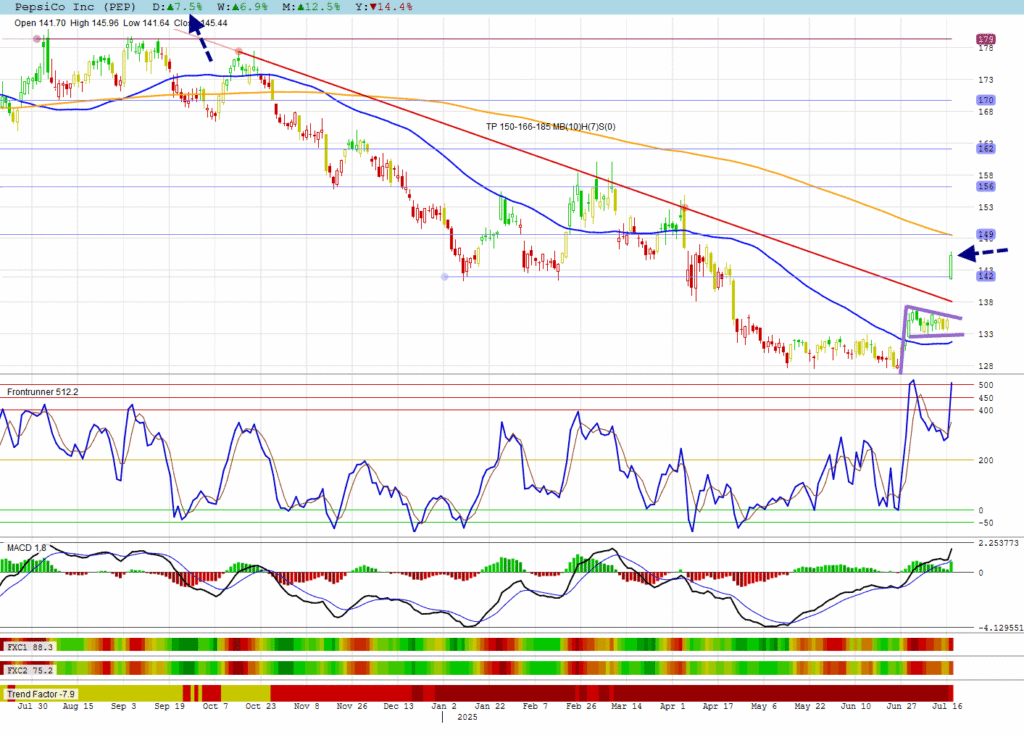Select the daily change D: 7.5% value
The height and width of the screenshot is (735, 1024).
coord(178,7)
